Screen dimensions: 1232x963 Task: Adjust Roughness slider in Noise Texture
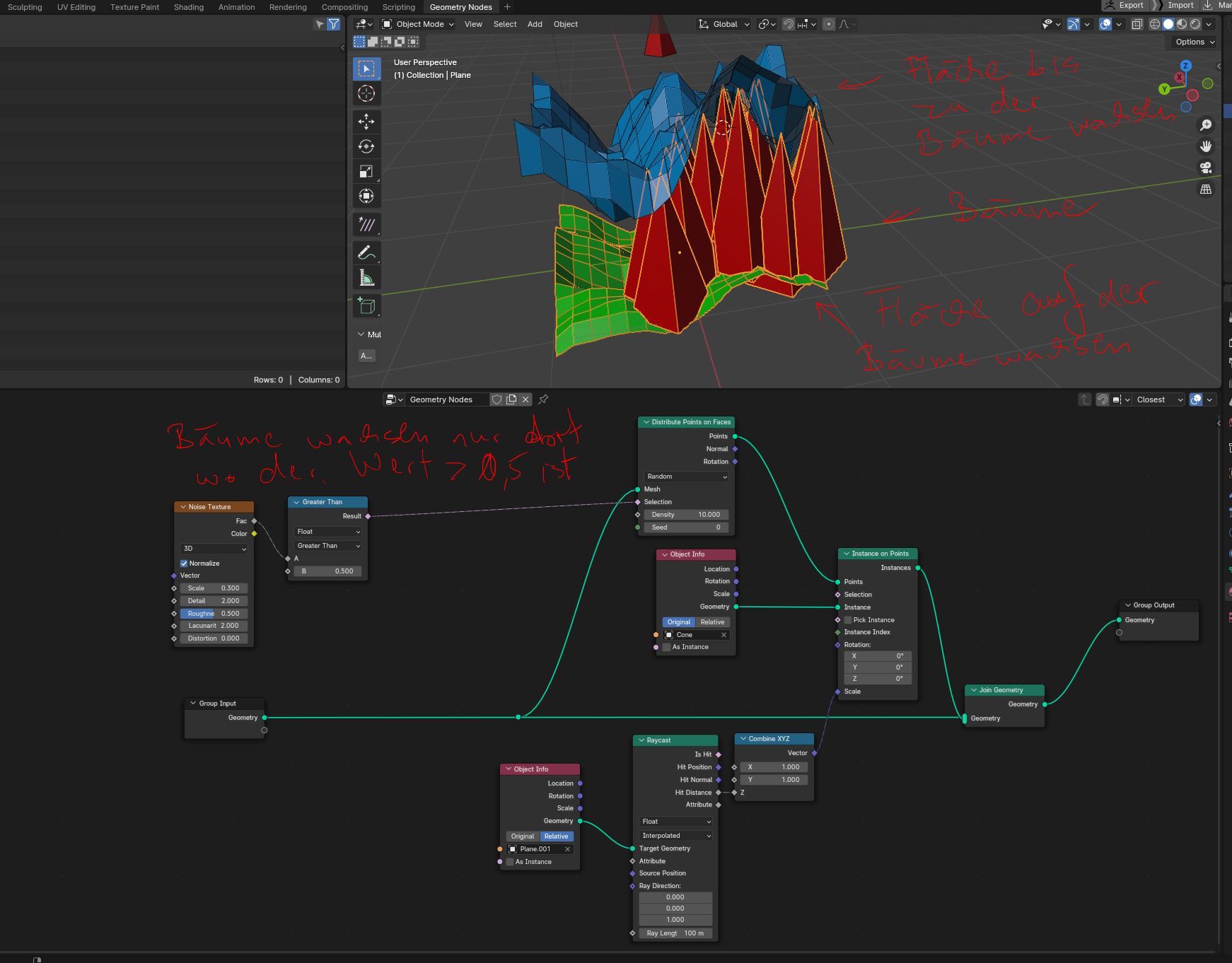pyautogui.click(x=214, y=614)
